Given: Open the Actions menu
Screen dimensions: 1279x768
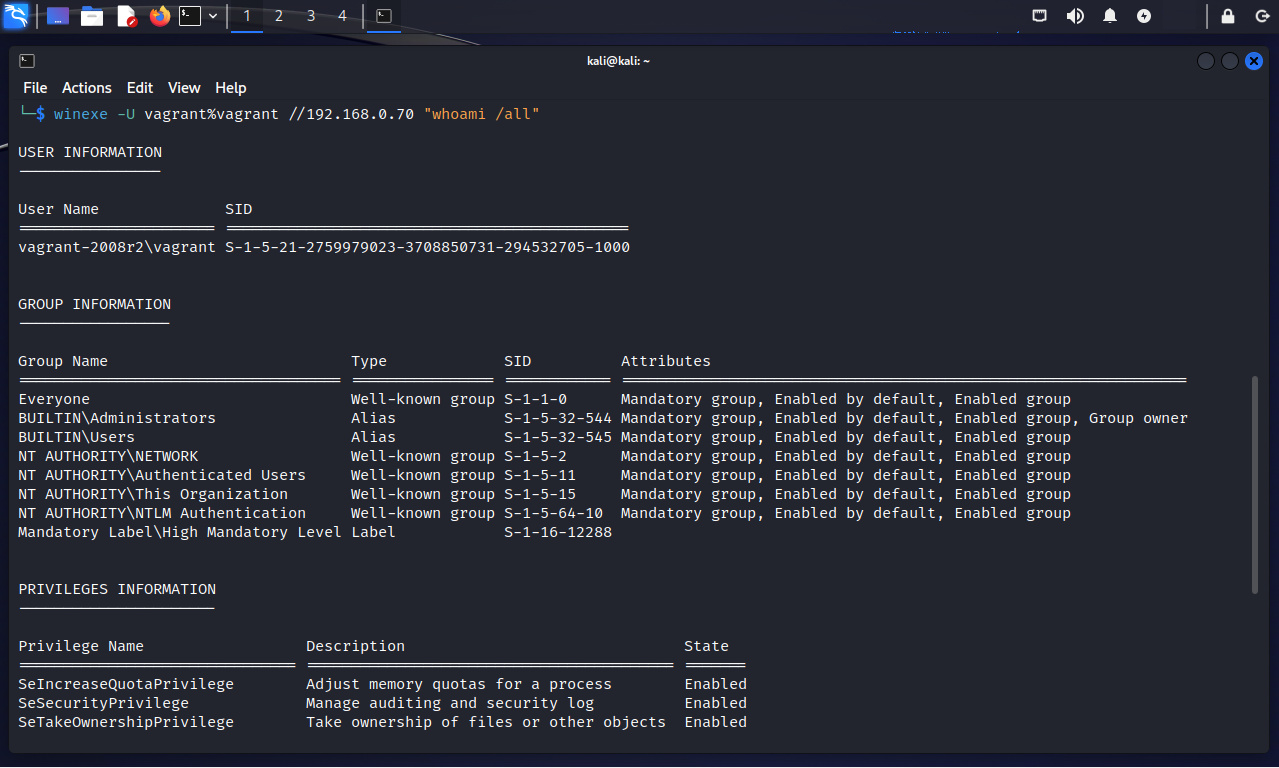Looking at the screenshot, I should (x=87, y=88).
